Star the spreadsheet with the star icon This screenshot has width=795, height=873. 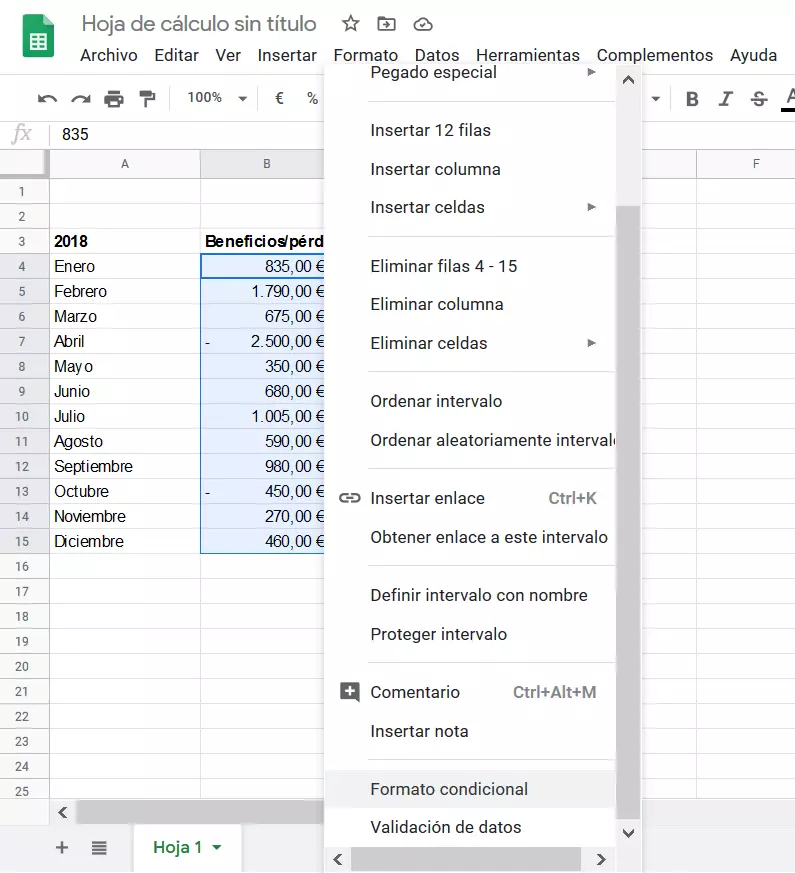coord(350,24)
